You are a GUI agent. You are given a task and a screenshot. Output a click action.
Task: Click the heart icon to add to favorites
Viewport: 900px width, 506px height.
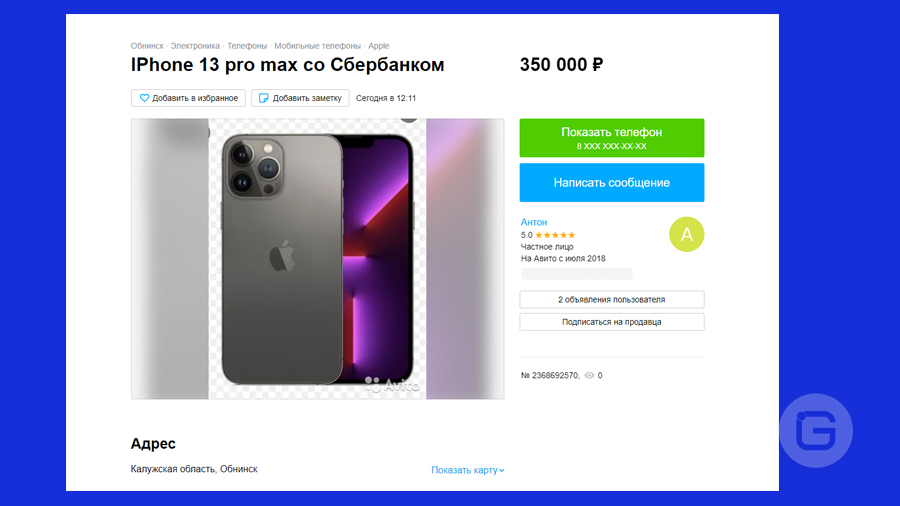coord(144,98)
